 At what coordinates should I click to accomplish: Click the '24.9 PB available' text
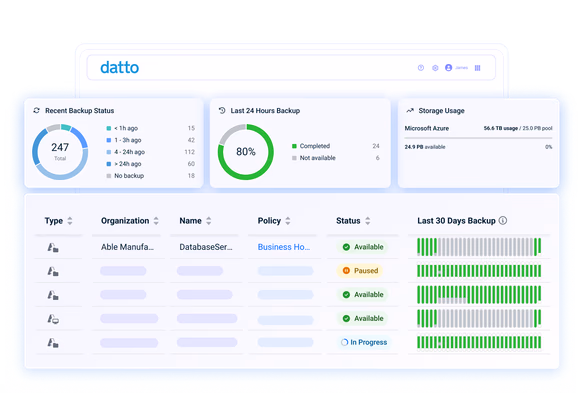tap(425, 147)
